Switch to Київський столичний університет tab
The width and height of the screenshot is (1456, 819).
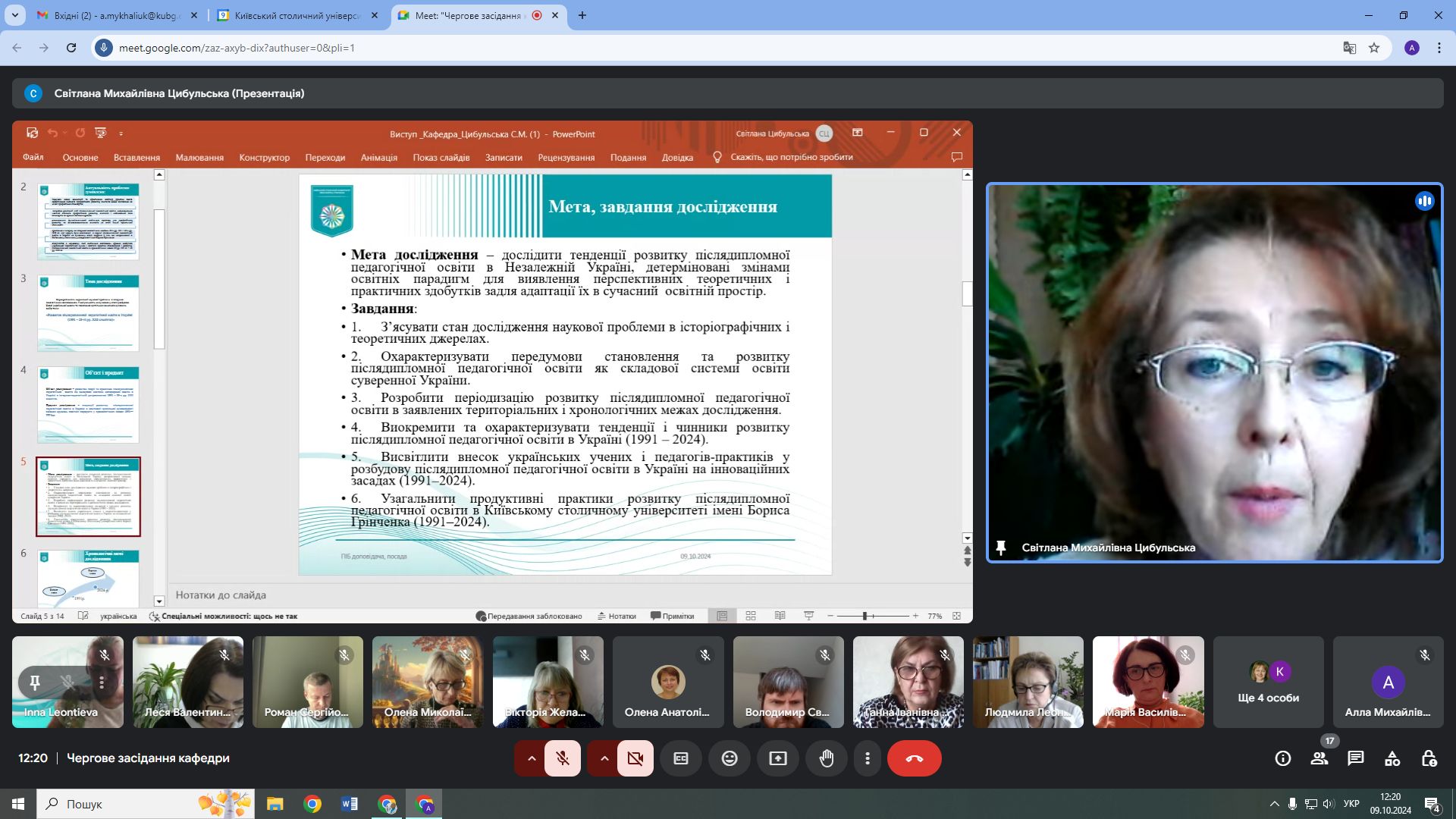pos(296,15)
